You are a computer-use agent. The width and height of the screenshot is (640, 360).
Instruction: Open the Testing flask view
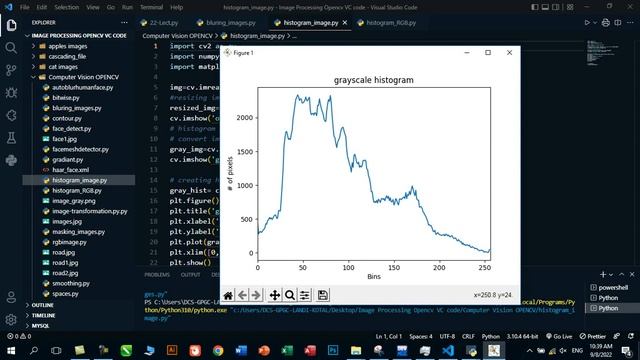point(11,138)
